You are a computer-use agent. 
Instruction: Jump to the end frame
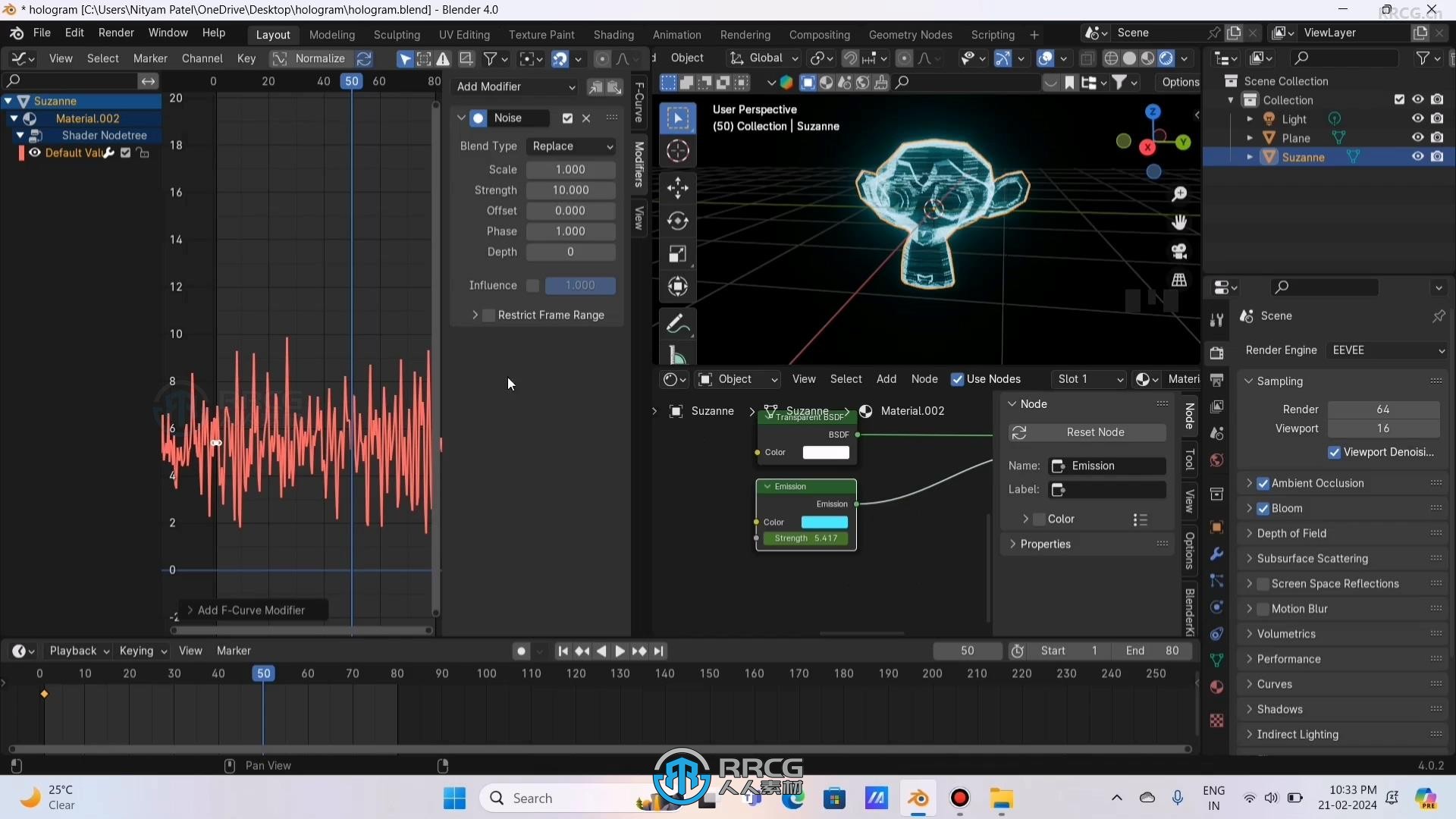pyautogui.click(x=658, y=651)
